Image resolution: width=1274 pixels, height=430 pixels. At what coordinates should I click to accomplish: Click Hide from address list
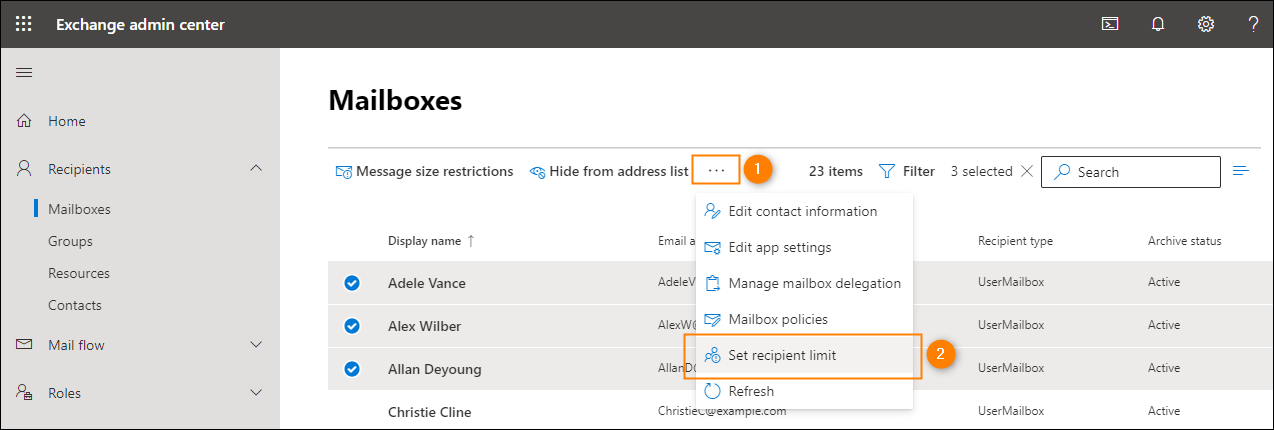click(x=609, y=172)
